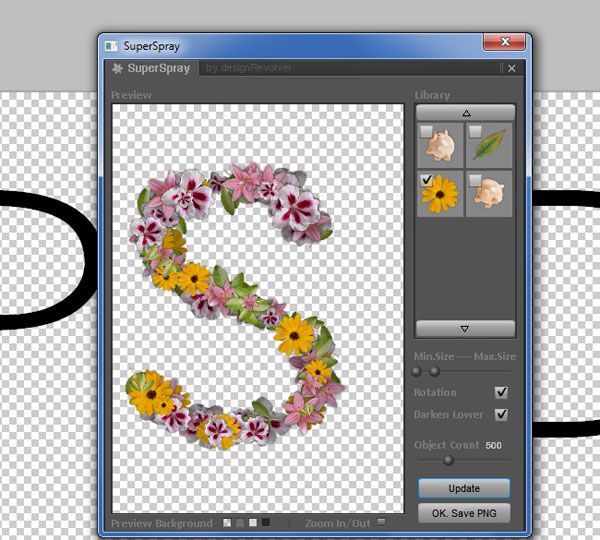Click the Object Count slider handle
Image resolution: width=600 pixels, height=540 pixels.
(448, 460)
